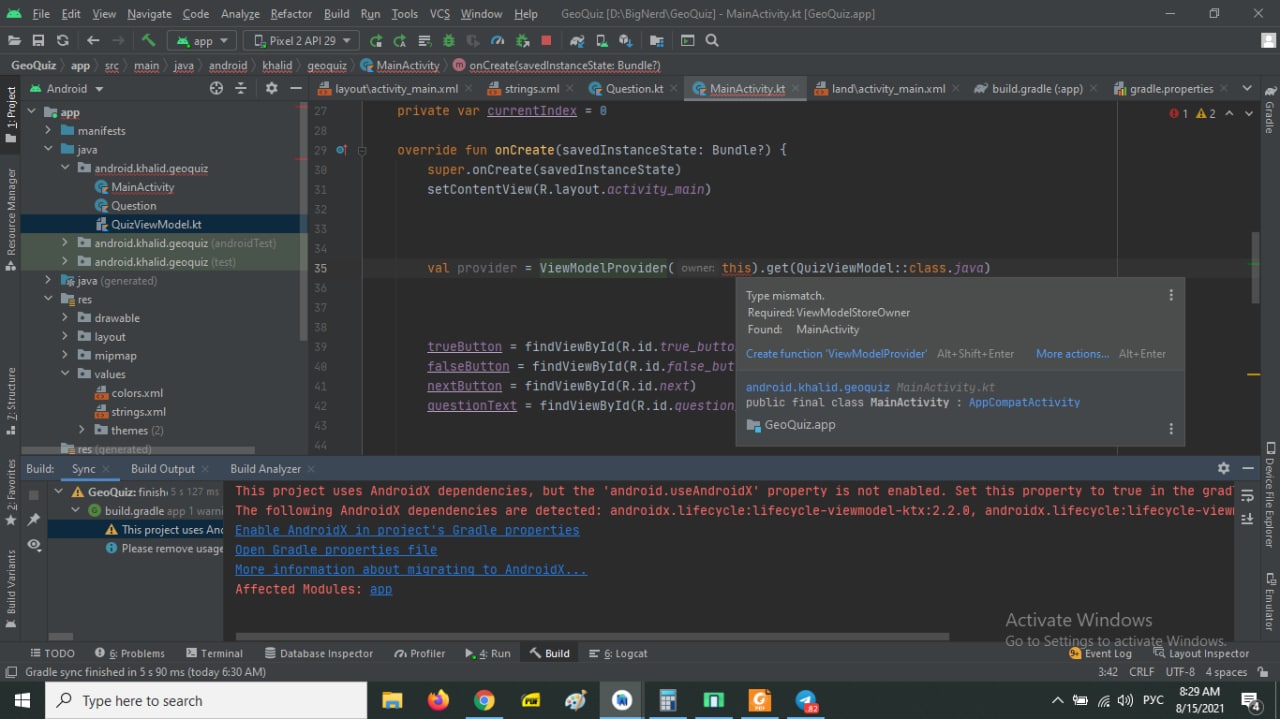
Task: Open the VCS menu
Action: [x=440, y=14]
